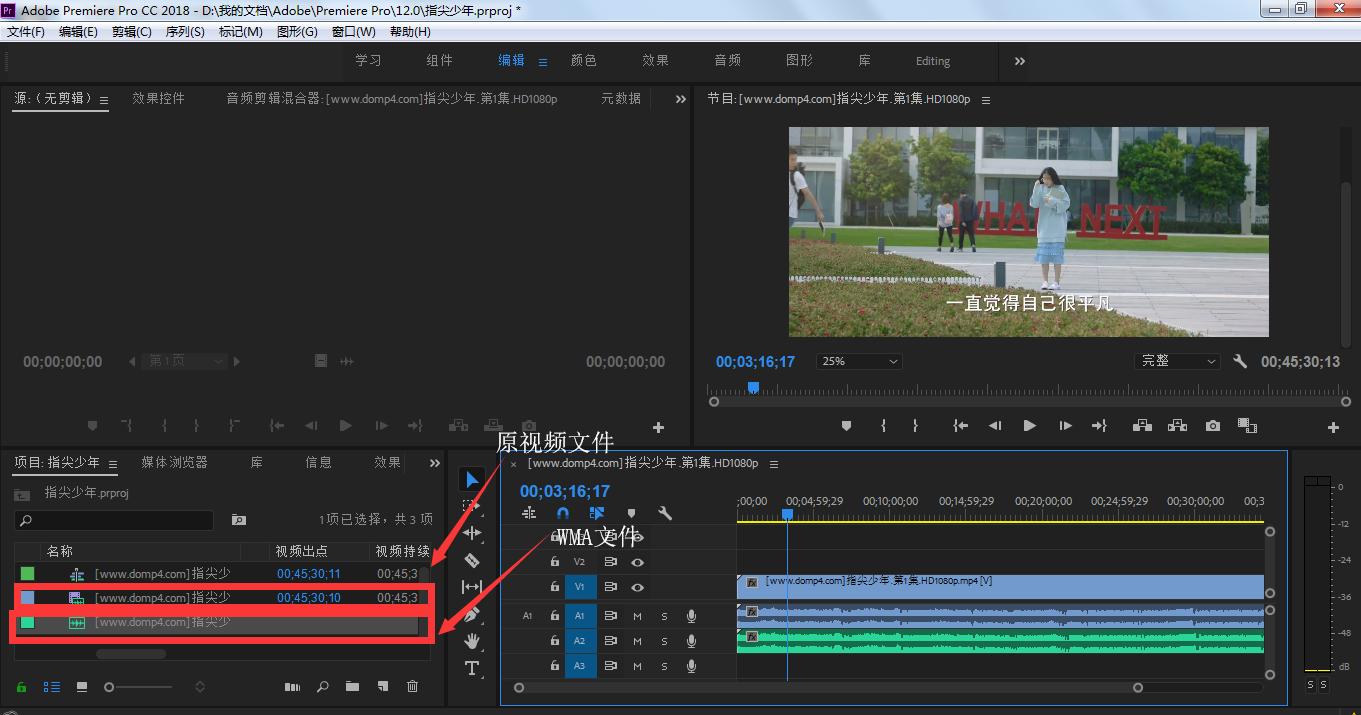Image resolution: width=1361 pixels, height=715 pixels.
Task: Add a marker in the Program monitor
Action: (846, 425)
